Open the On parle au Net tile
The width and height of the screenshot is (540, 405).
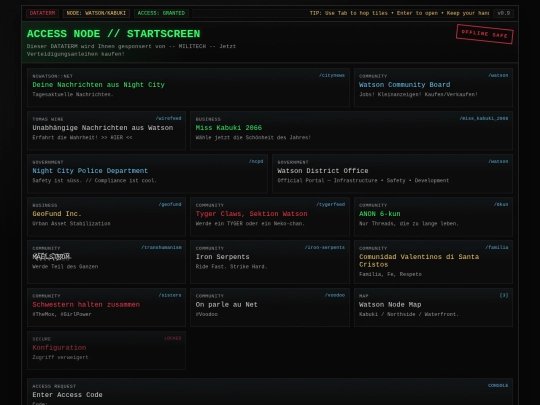coord(270,307)
